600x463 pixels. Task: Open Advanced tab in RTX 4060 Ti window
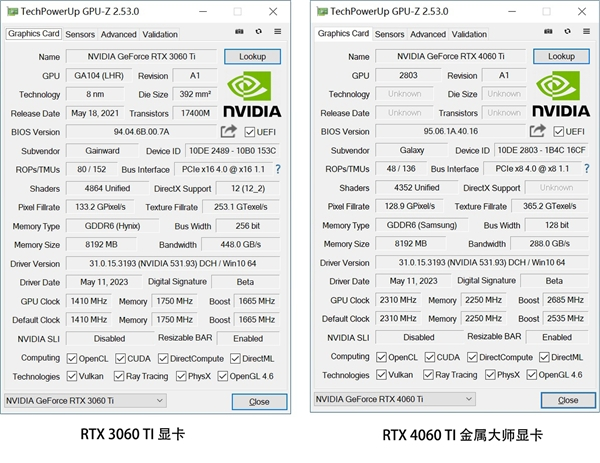coord(427,34)
